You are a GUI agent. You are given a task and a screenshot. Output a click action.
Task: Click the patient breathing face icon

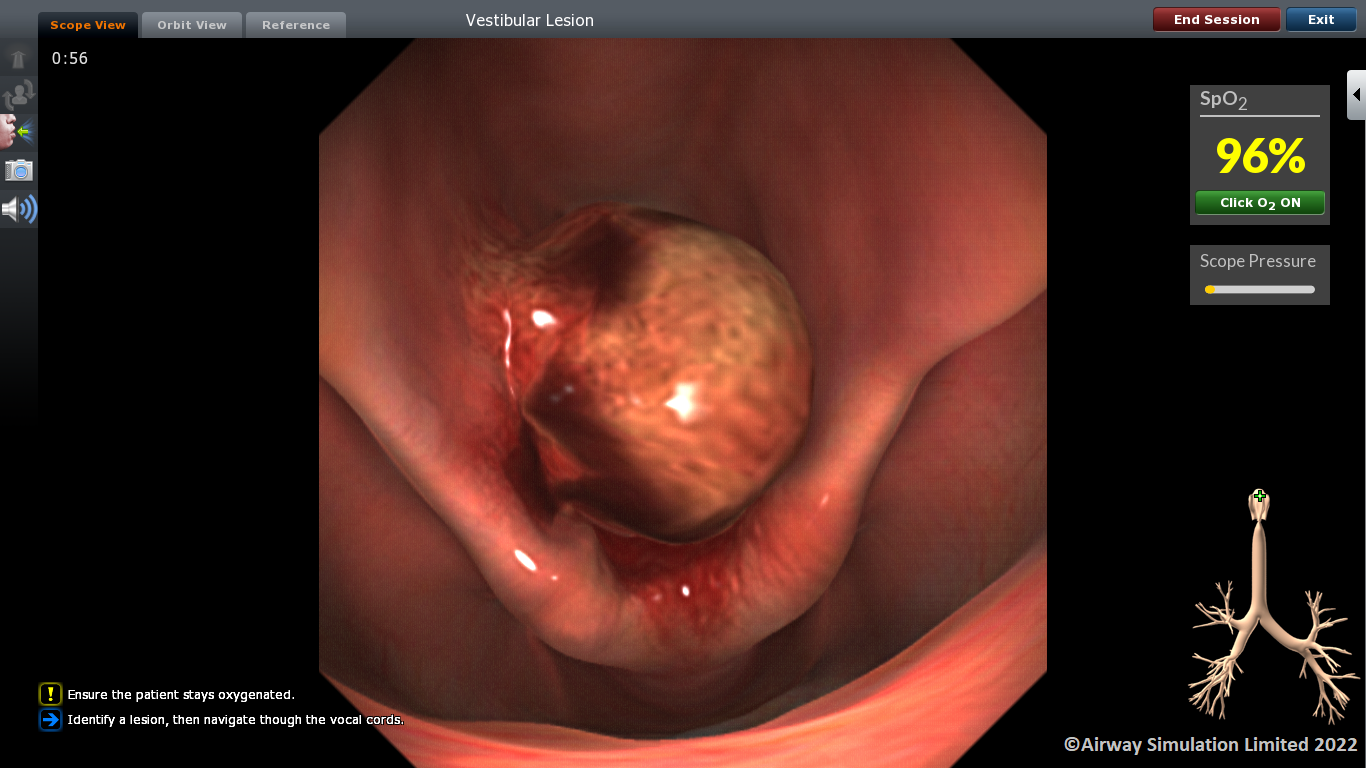(18, 132)
